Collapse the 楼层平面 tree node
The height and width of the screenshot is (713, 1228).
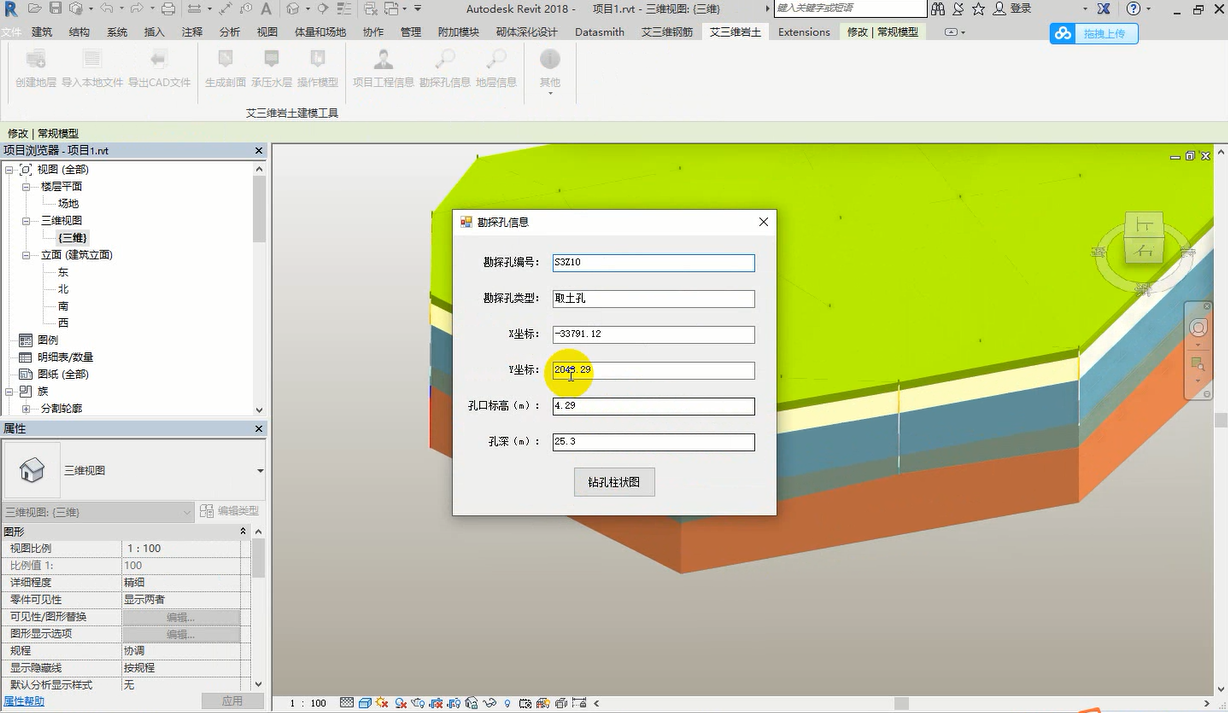[x=27, y=187]
